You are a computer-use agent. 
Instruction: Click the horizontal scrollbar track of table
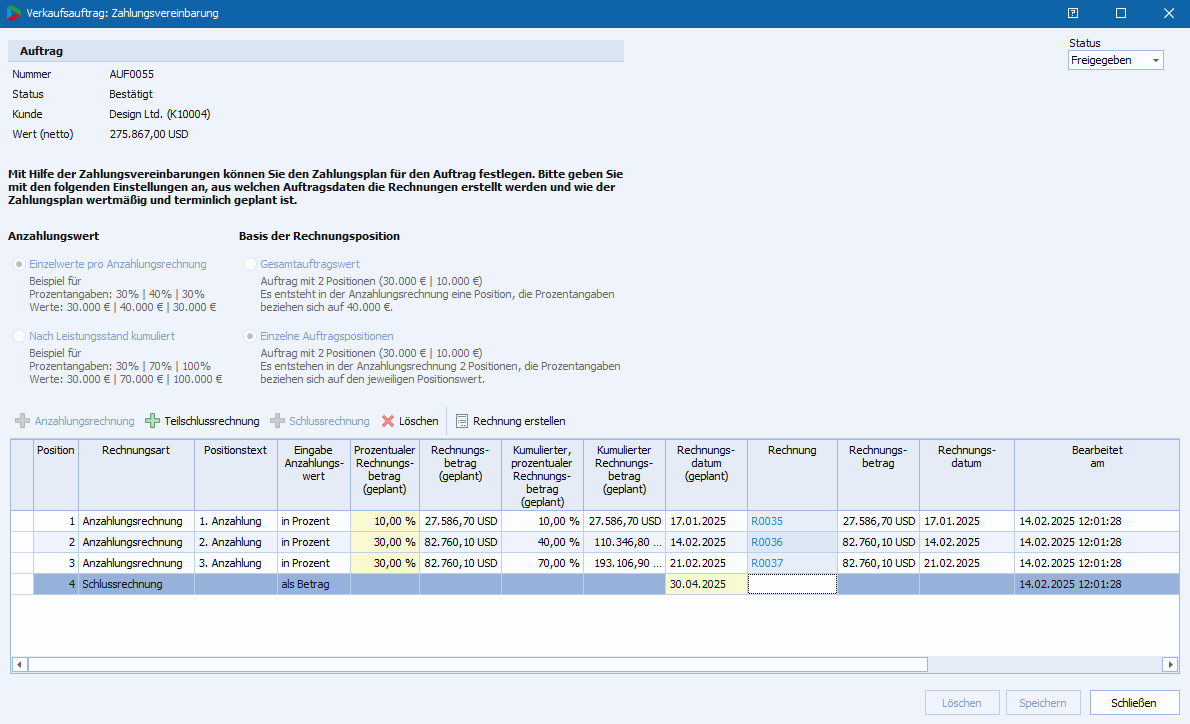click(x=1045, y=664)
